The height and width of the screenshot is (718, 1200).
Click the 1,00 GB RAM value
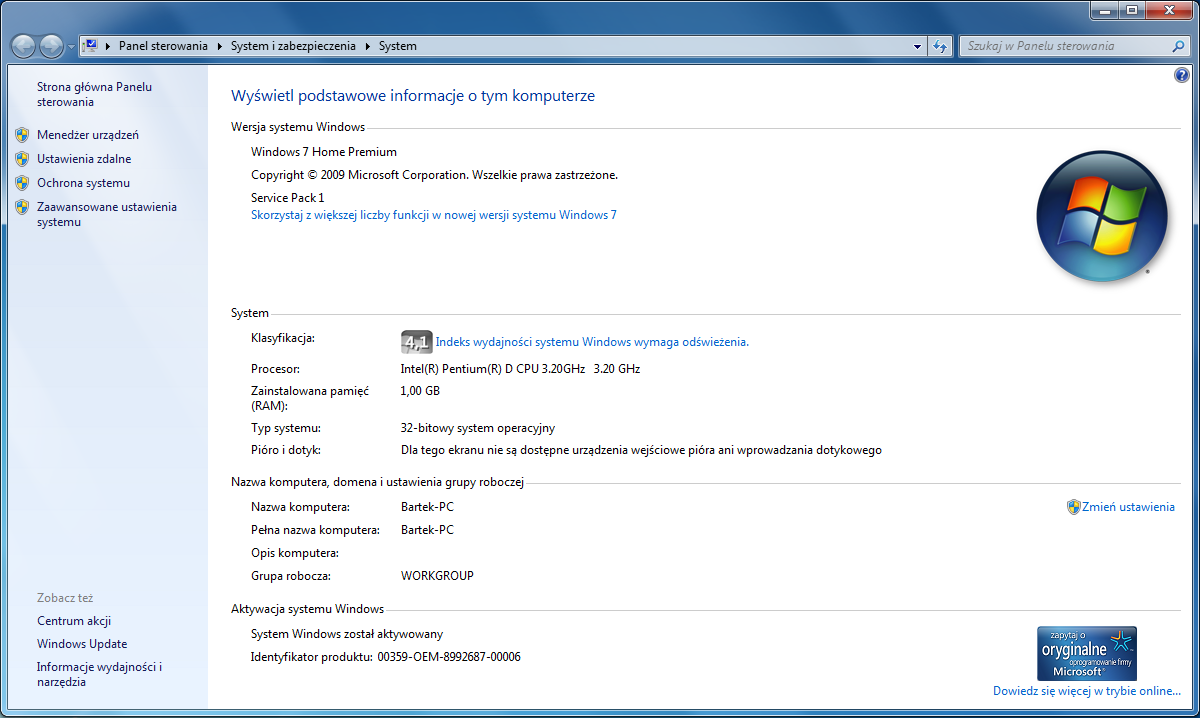pos(420,391)
